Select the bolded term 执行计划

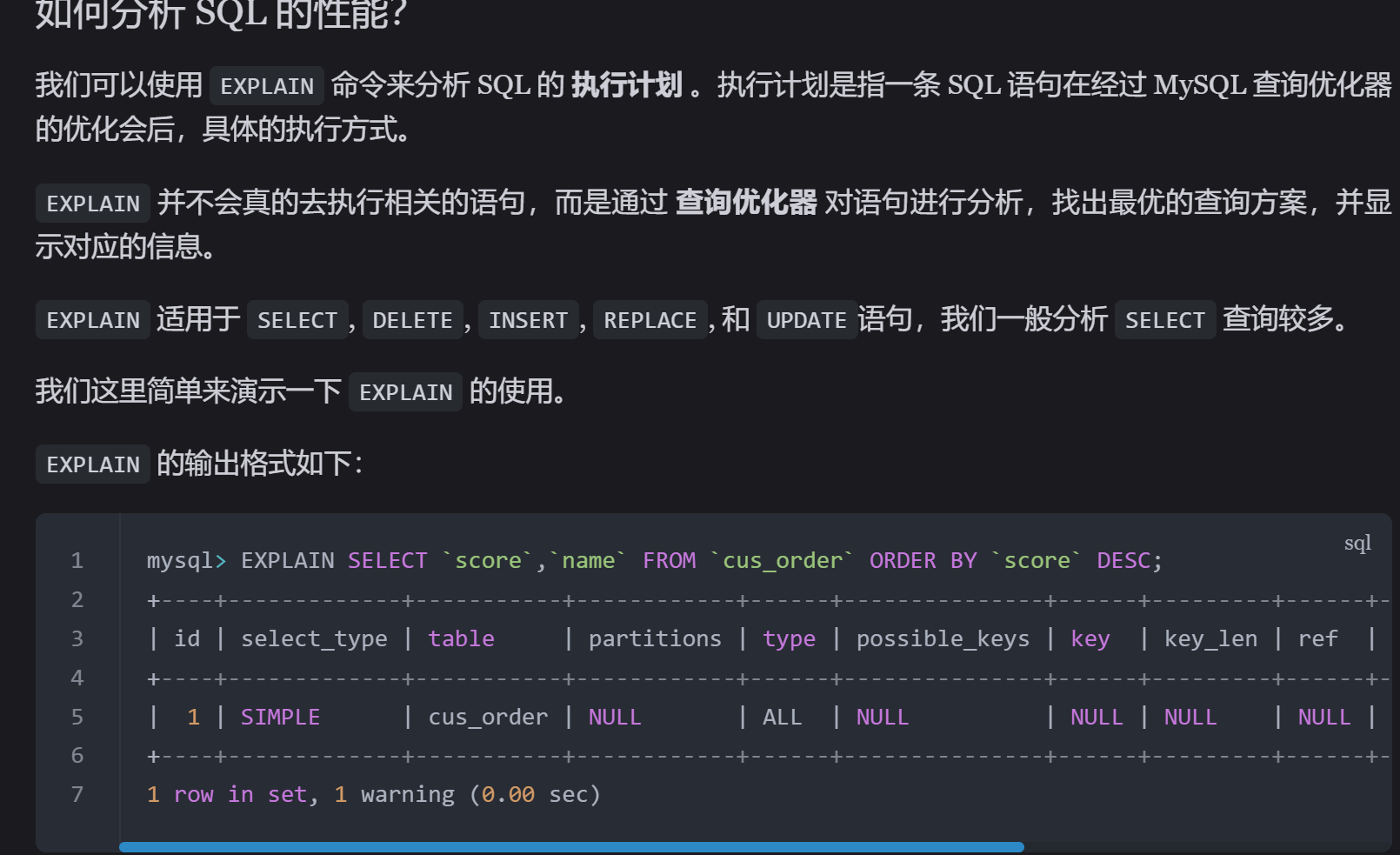tap(626, 84)
